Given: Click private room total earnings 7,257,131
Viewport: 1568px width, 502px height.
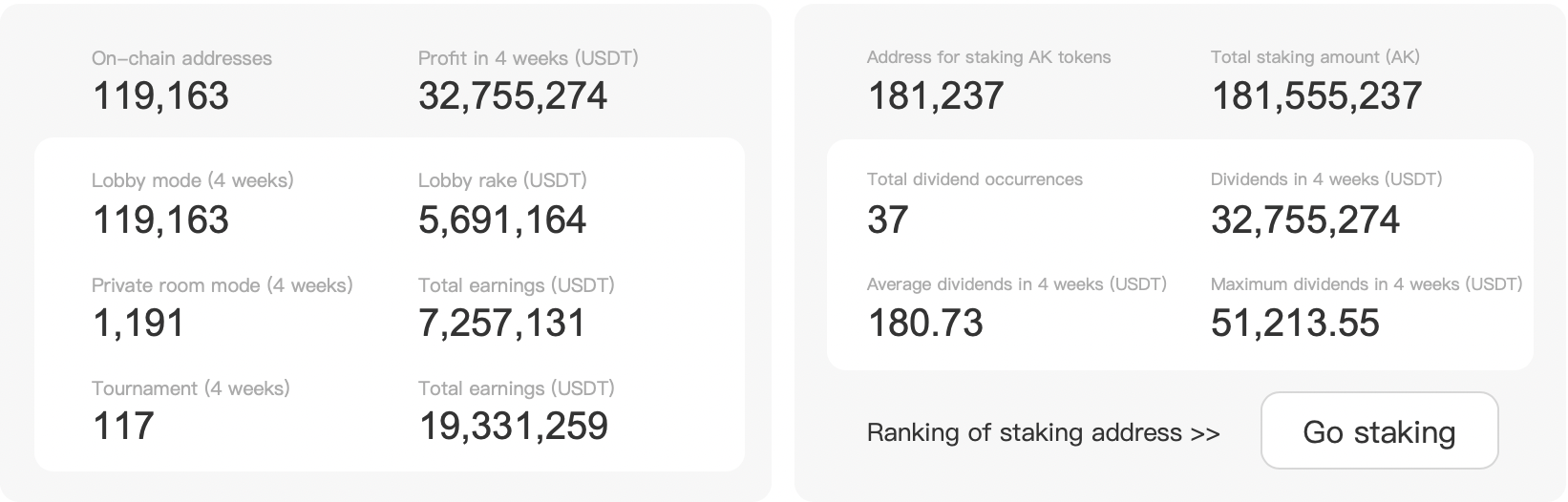Looking at the screenshot, I should [501, 323].
